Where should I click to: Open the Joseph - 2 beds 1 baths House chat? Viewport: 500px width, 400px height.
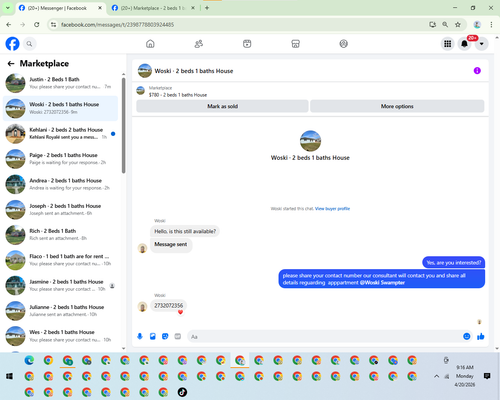tap(61, 209)
